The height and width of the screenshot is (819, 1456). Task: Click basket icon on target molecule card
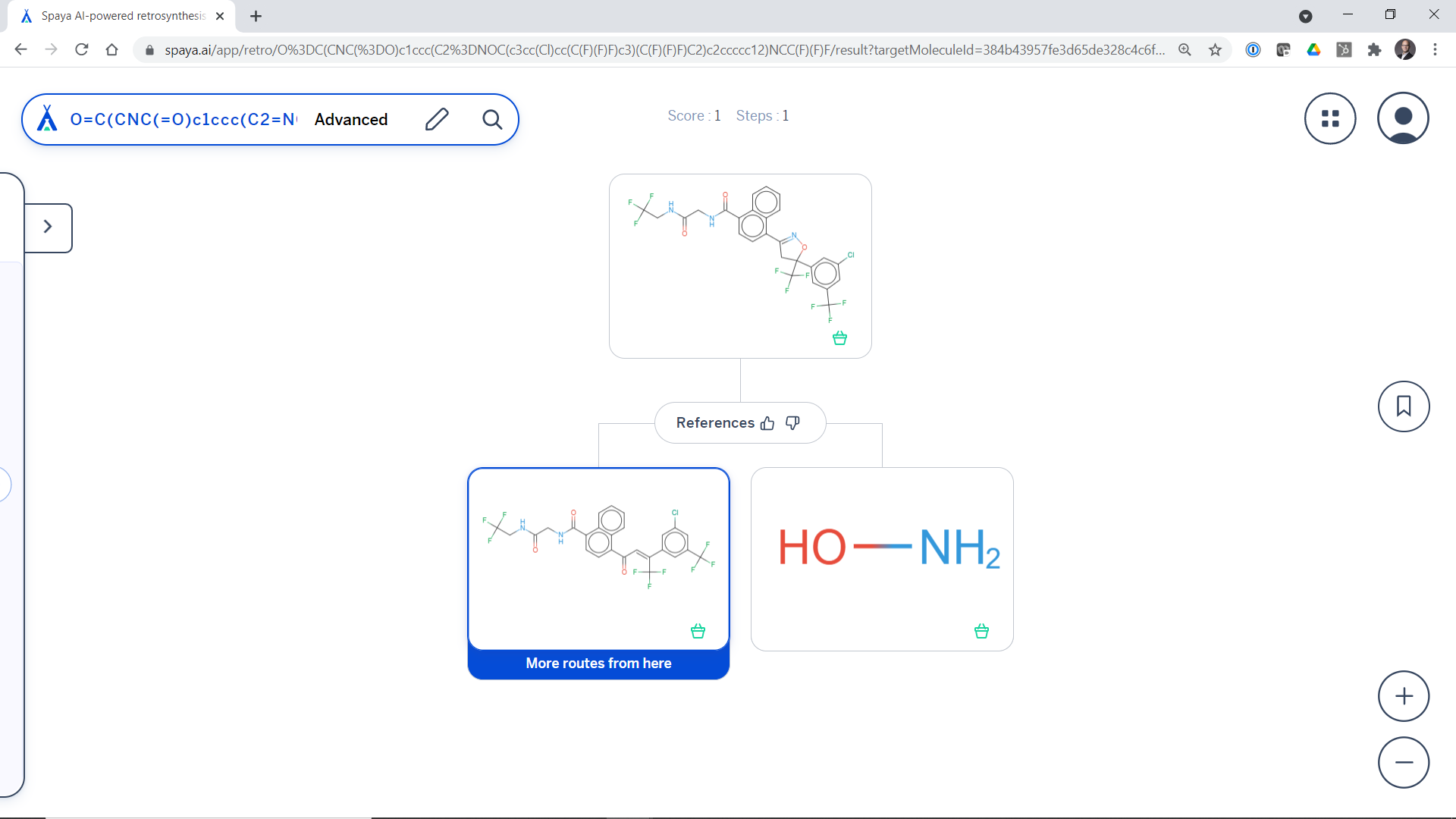(839, 338)
